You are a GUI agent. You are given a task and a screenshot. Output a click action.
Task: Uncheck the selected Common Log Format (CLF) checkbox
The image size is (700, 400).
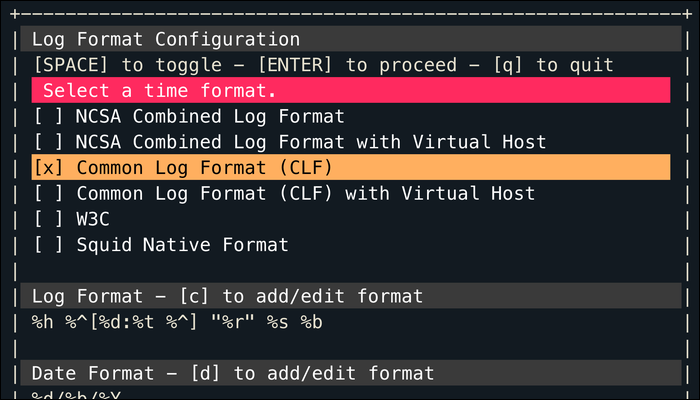pyautogui.click(x=49, y=167)
